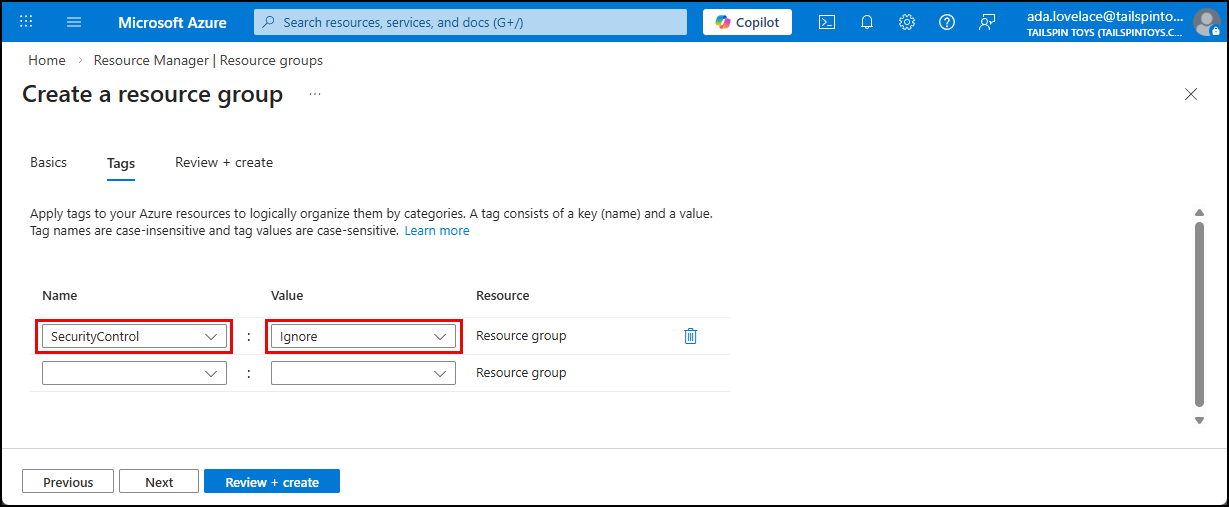Image resolution: width=1229 pixels, height=507 pixels.
Task: Open the ellipsis next to page title
Action: pos(315,94)
